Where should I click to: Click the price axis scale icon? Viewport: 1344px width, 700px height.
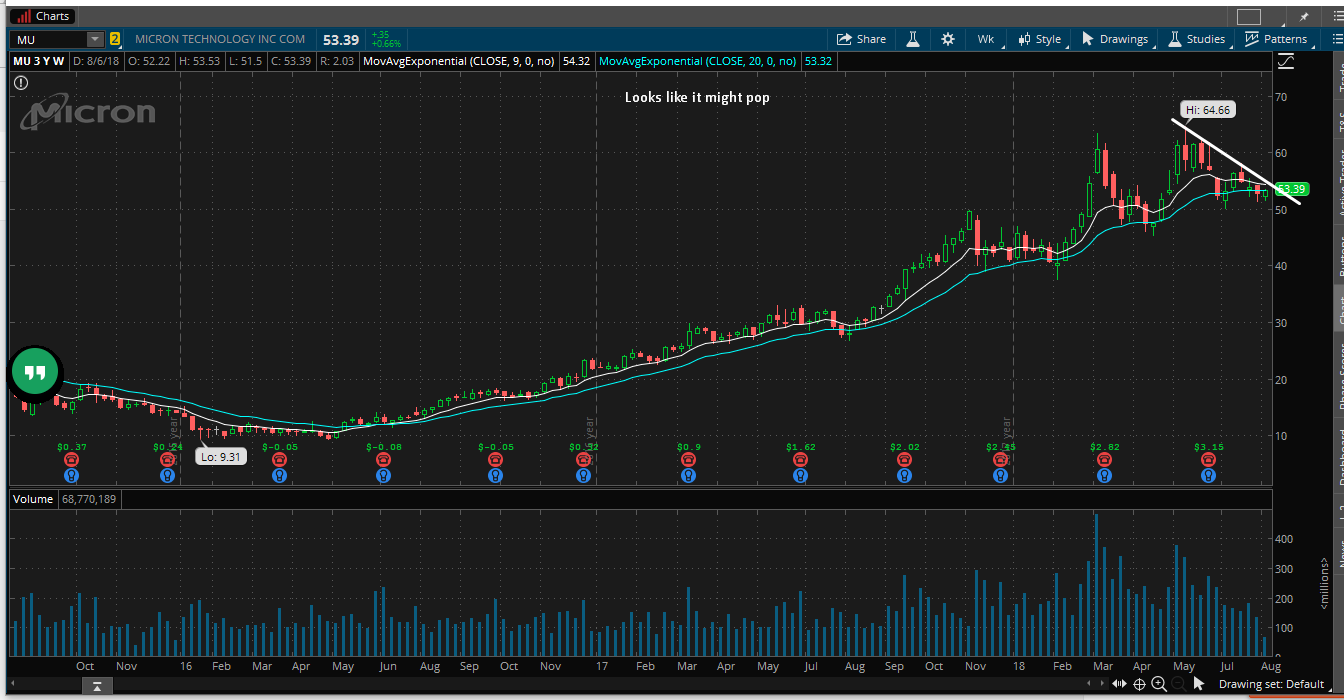point(1286,61)
